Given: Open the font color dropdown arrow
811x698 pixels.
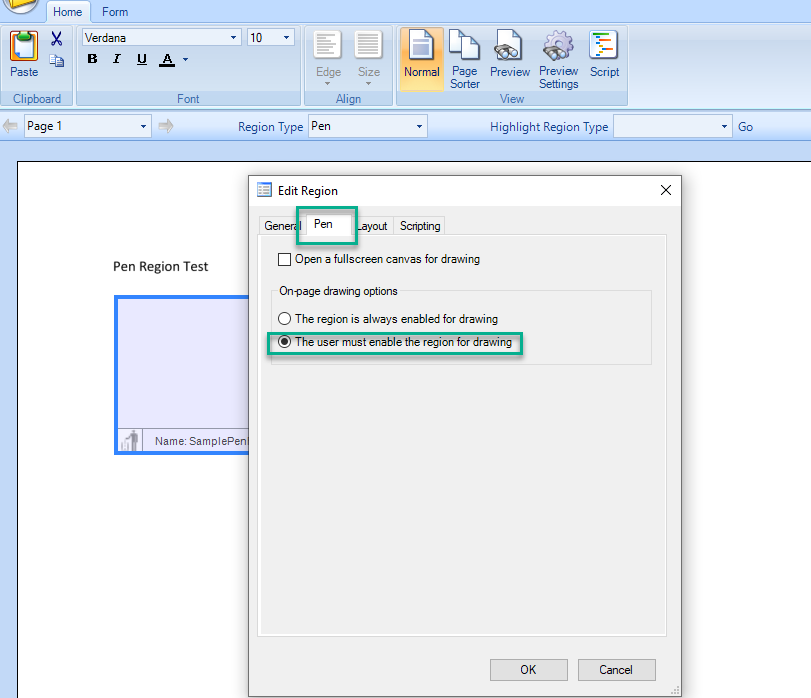Looking at the screenshot, I should 186,59.
